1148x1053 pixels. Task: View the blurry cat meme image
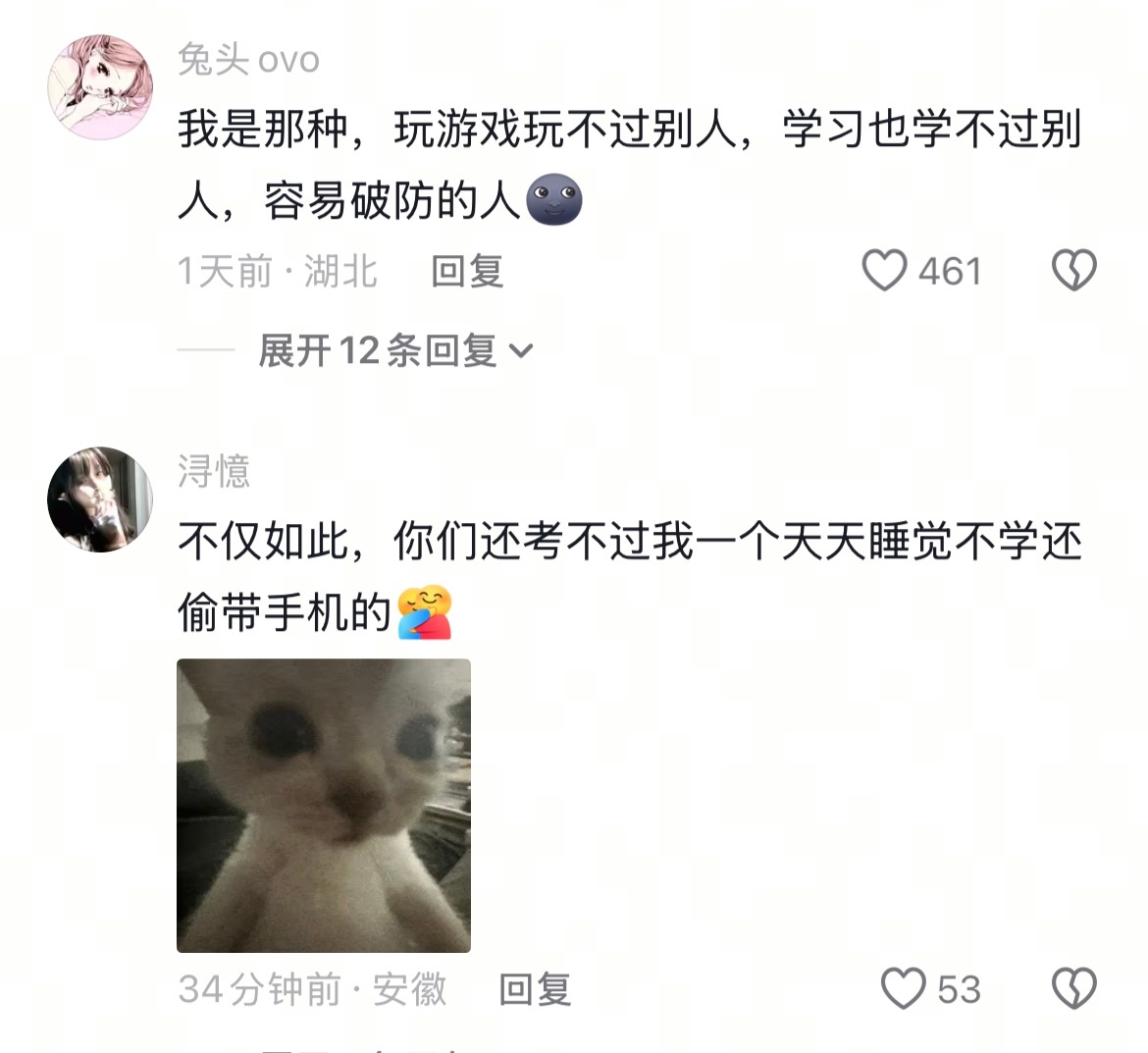click(324, 806)
